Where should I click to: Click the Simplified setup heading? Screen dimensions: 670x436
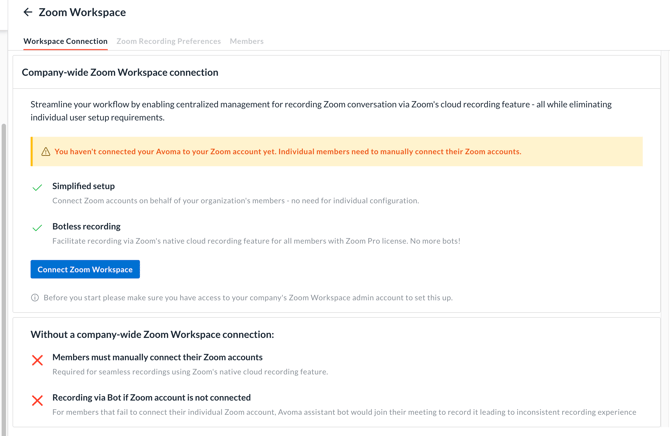[x=84, y=186]
